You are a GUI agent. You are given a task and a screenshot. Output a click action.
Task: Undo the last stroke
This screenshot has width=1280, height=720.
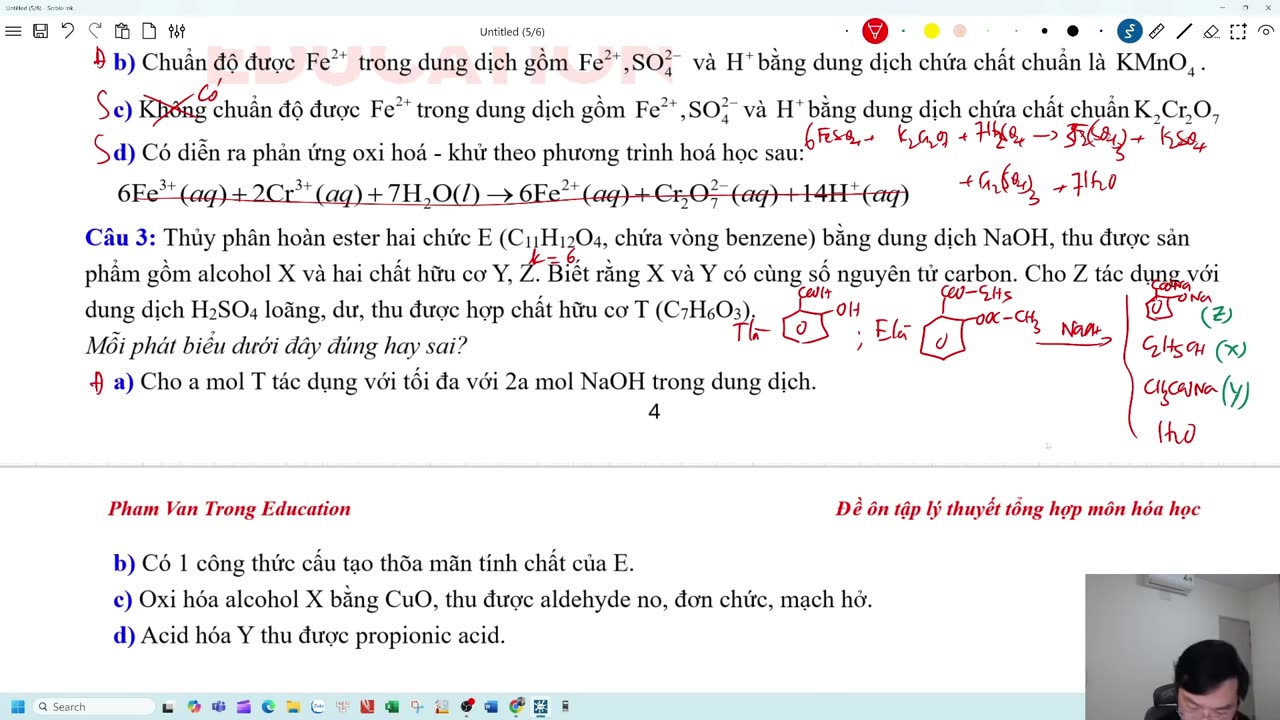tap(67, 31)
